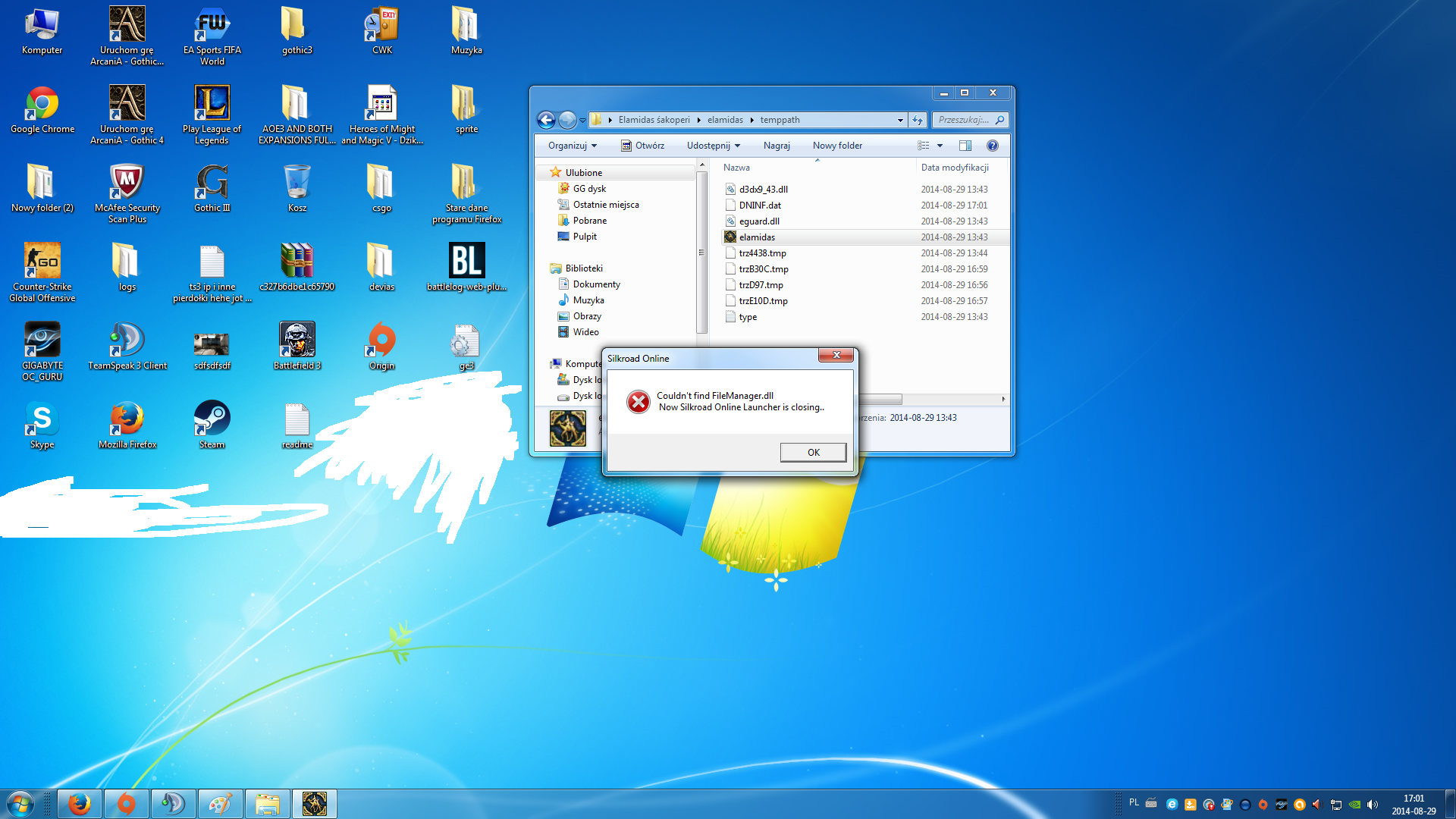Open the Komputer desktop icon
Screen dimensions: 1456x819
(x=42, y=32)
